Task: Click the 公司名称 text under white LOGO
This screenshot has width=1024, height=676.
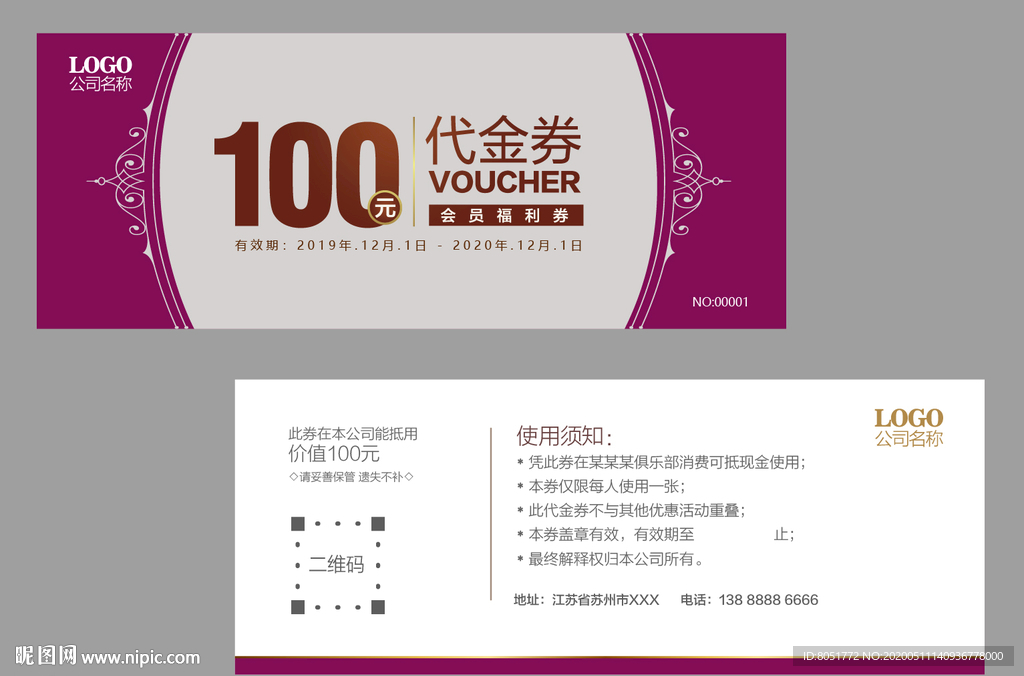Action: [x=101, y=84]
